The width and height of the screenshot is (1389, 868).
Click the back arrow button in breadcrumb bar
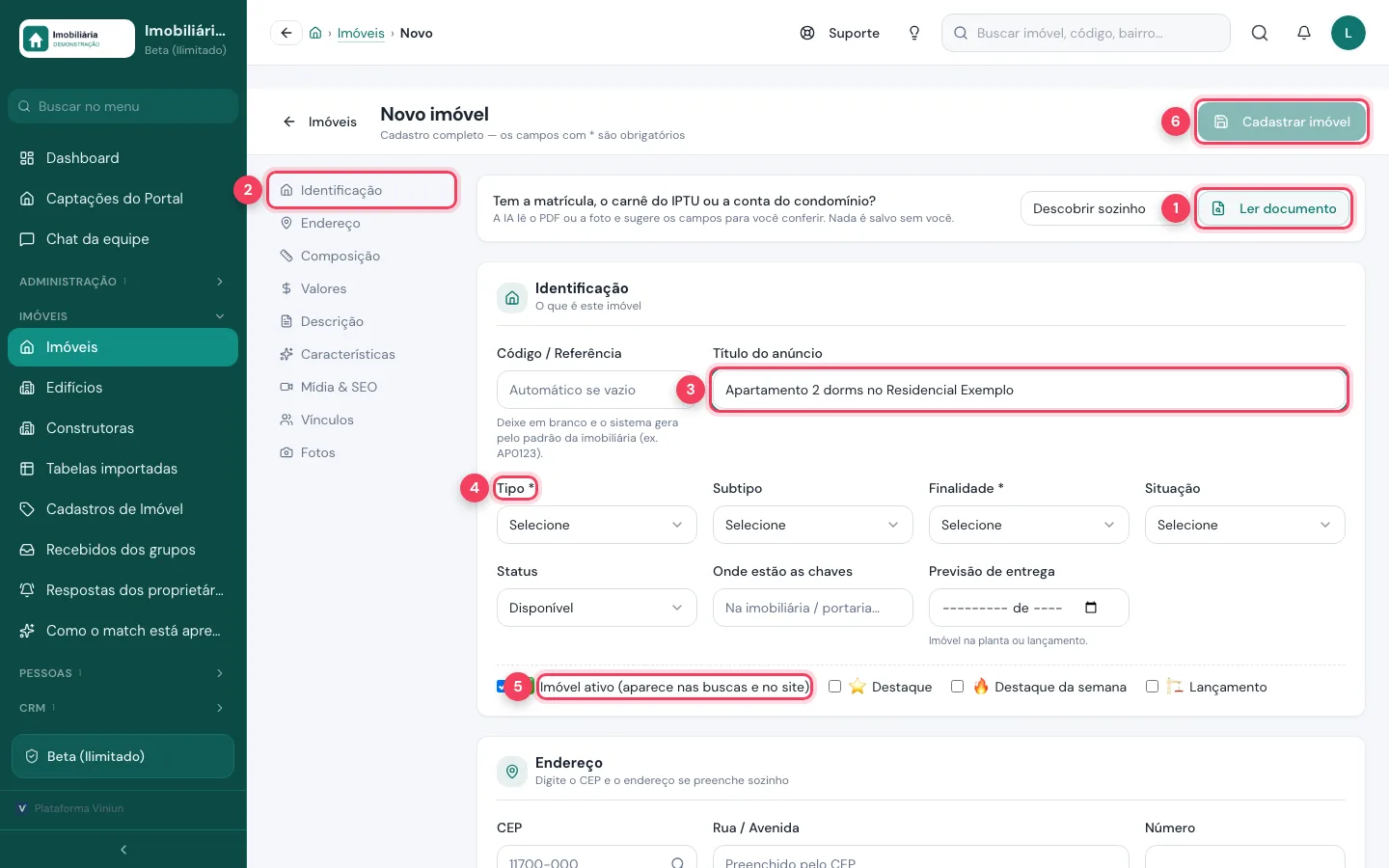(x=286, y=33)
